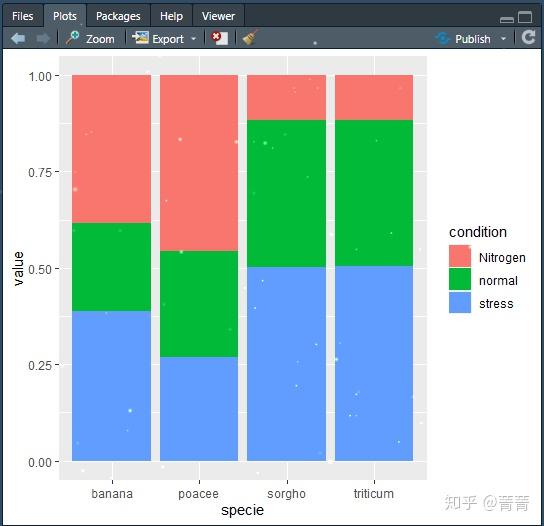Remove current plot with red X icon
Viewport: 544px width, 526px height.
220,38
